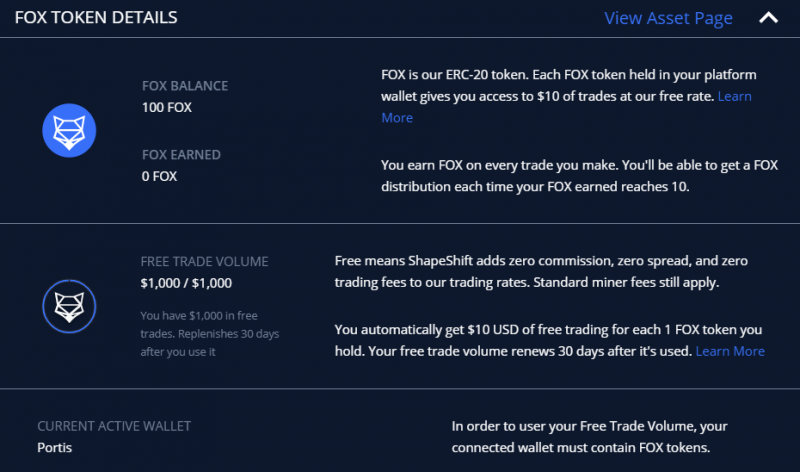This screenshot has height=472, width=800.
Task: Click the FOX EARNED label
Action: (181, 155)
